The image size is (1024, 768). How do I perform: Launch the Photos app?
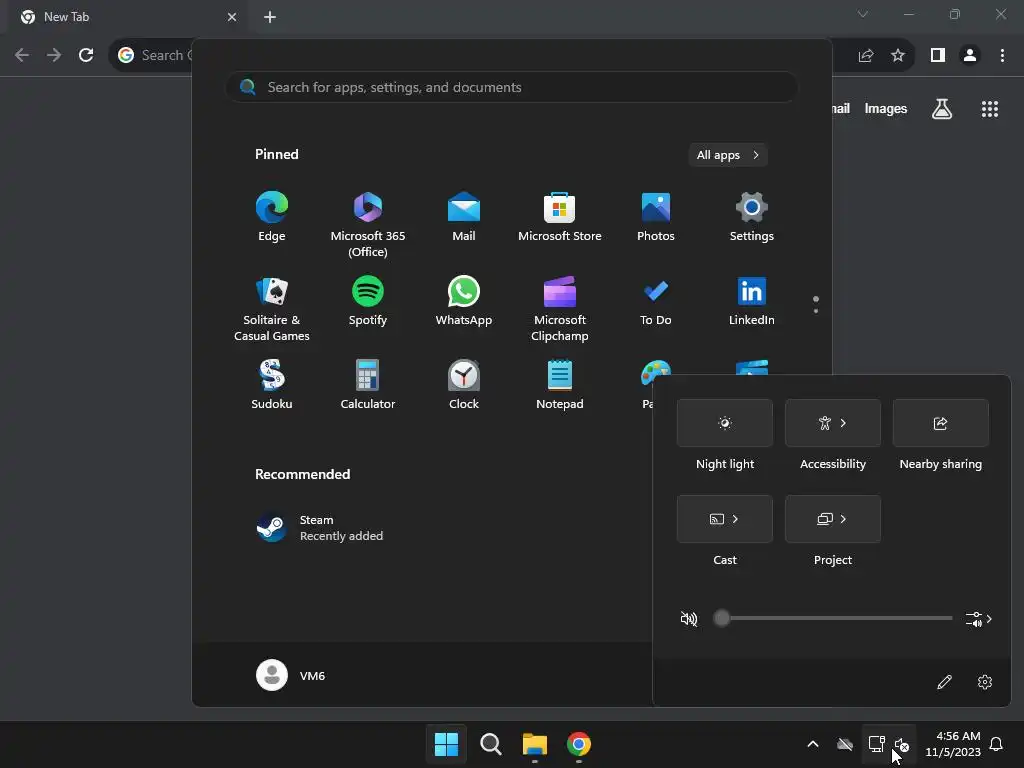[656, 217]
